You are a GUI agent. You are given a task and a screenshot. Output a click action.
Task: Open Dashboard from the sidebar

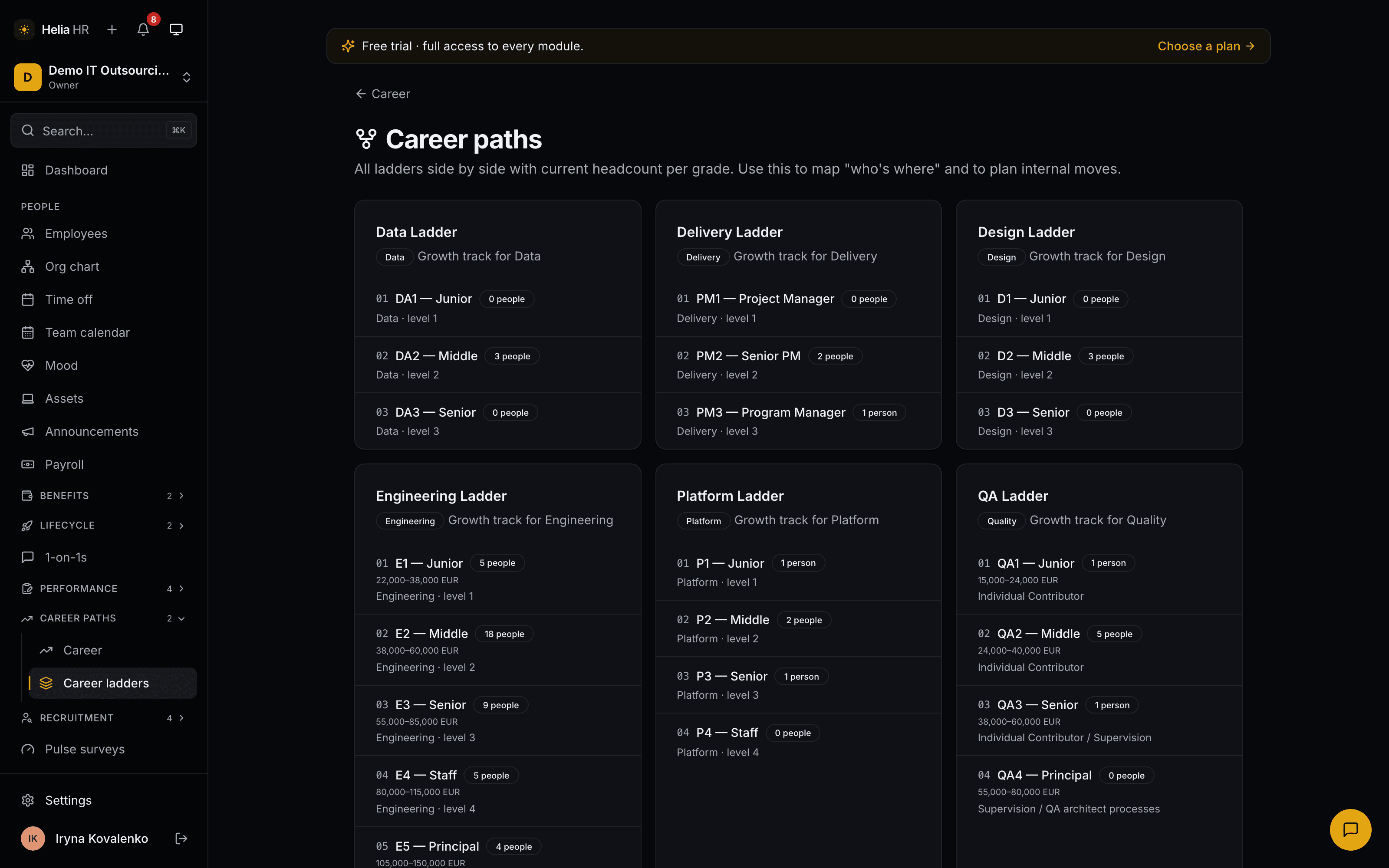click(x=103, y=170)
